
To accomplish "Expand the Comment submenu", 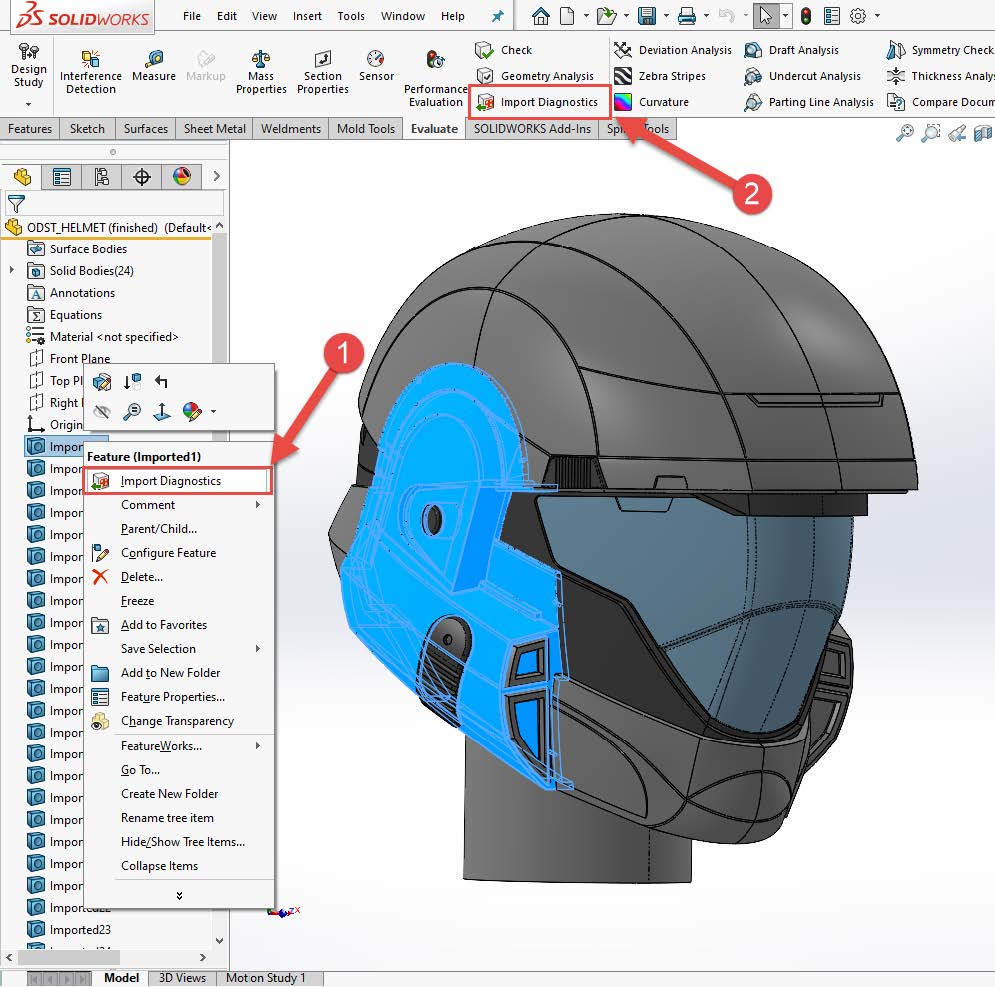I will [x=258, y=505].
